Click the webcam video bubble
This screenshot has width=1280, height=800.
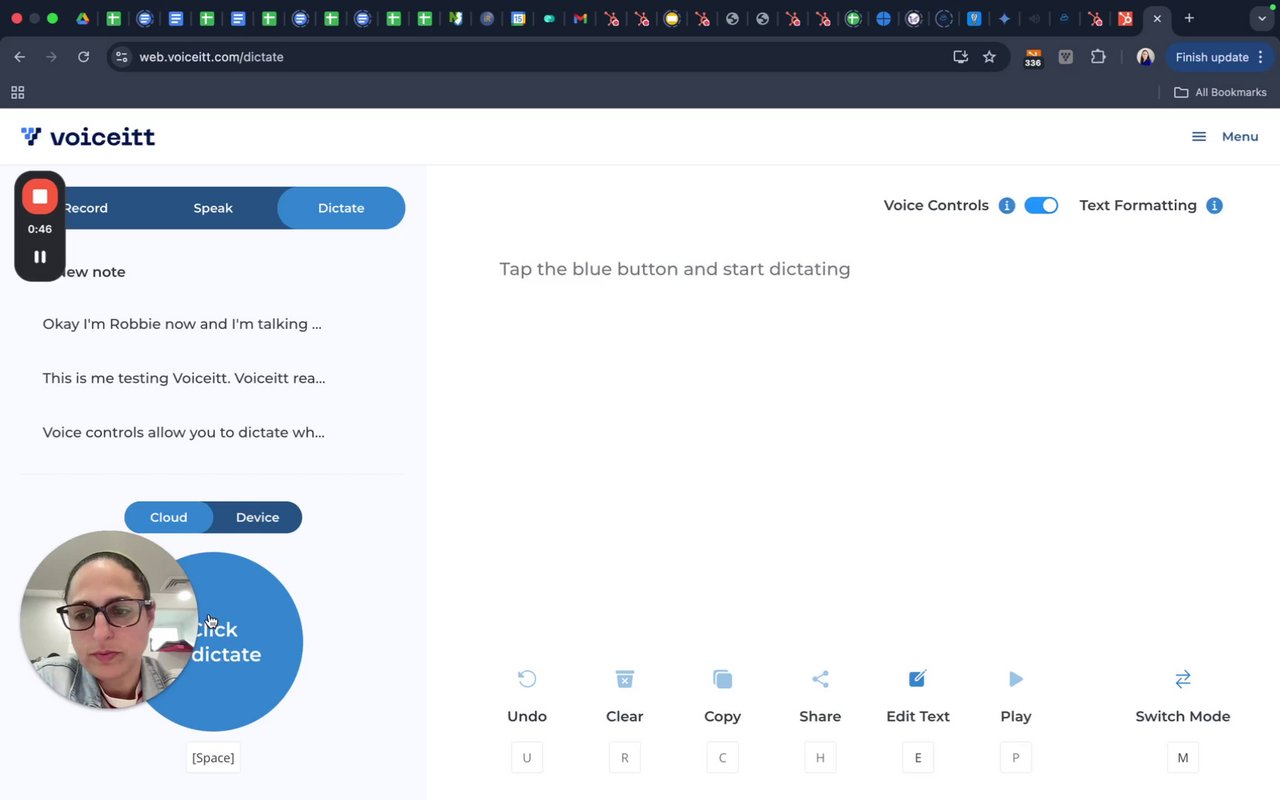[108, 620]
